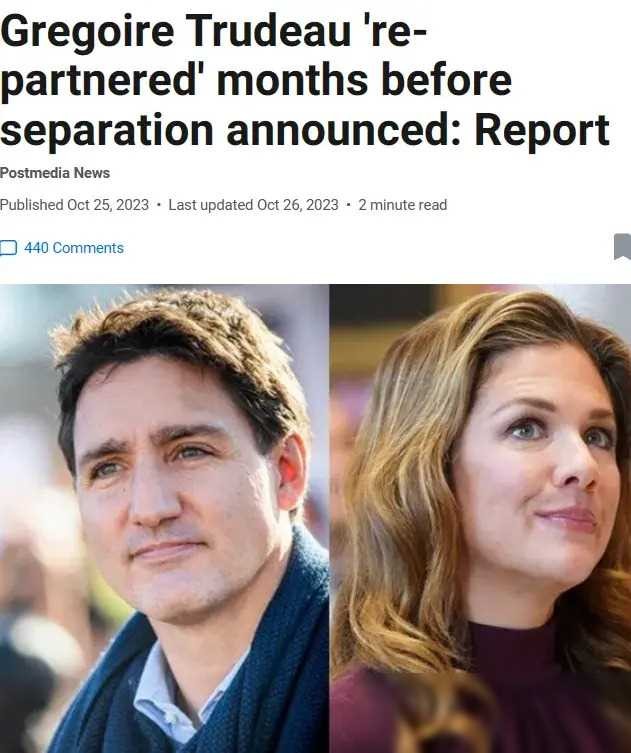Save article with the bookmark icon

coord(623,246)
